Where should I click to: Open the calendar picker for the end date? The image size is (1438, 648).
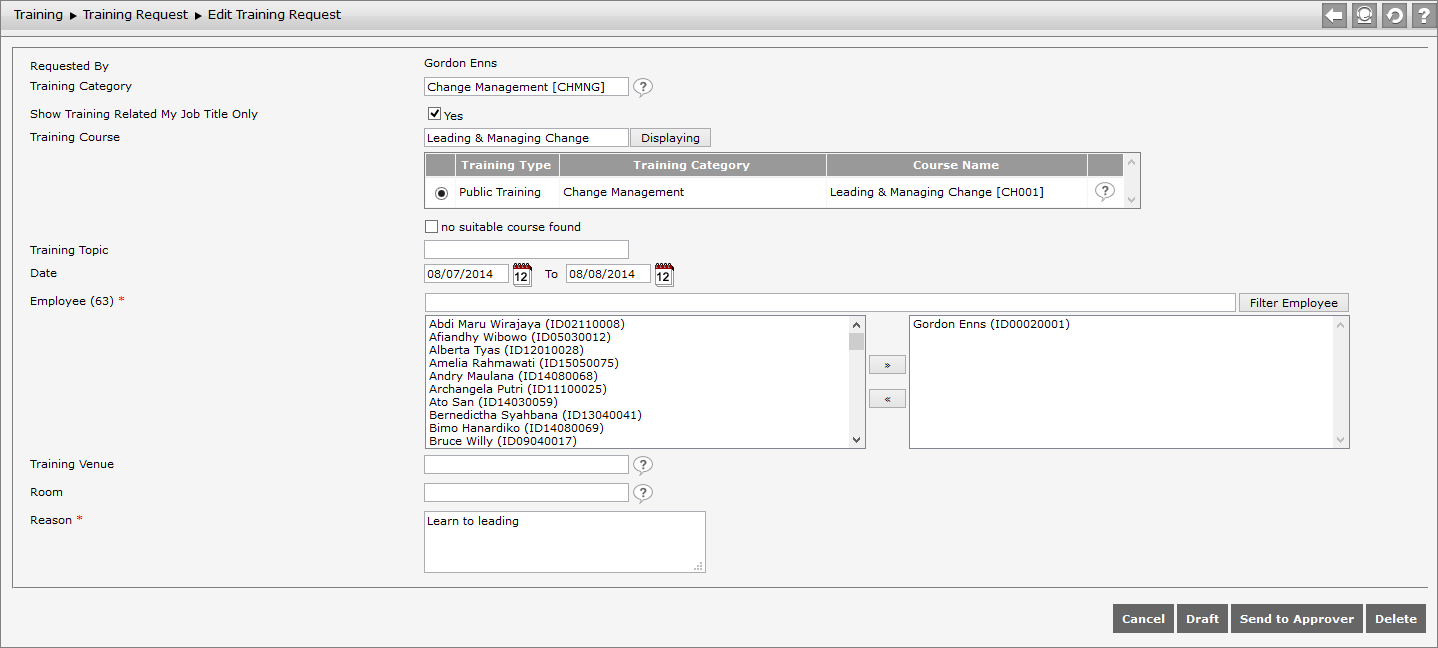coord(663,273)
